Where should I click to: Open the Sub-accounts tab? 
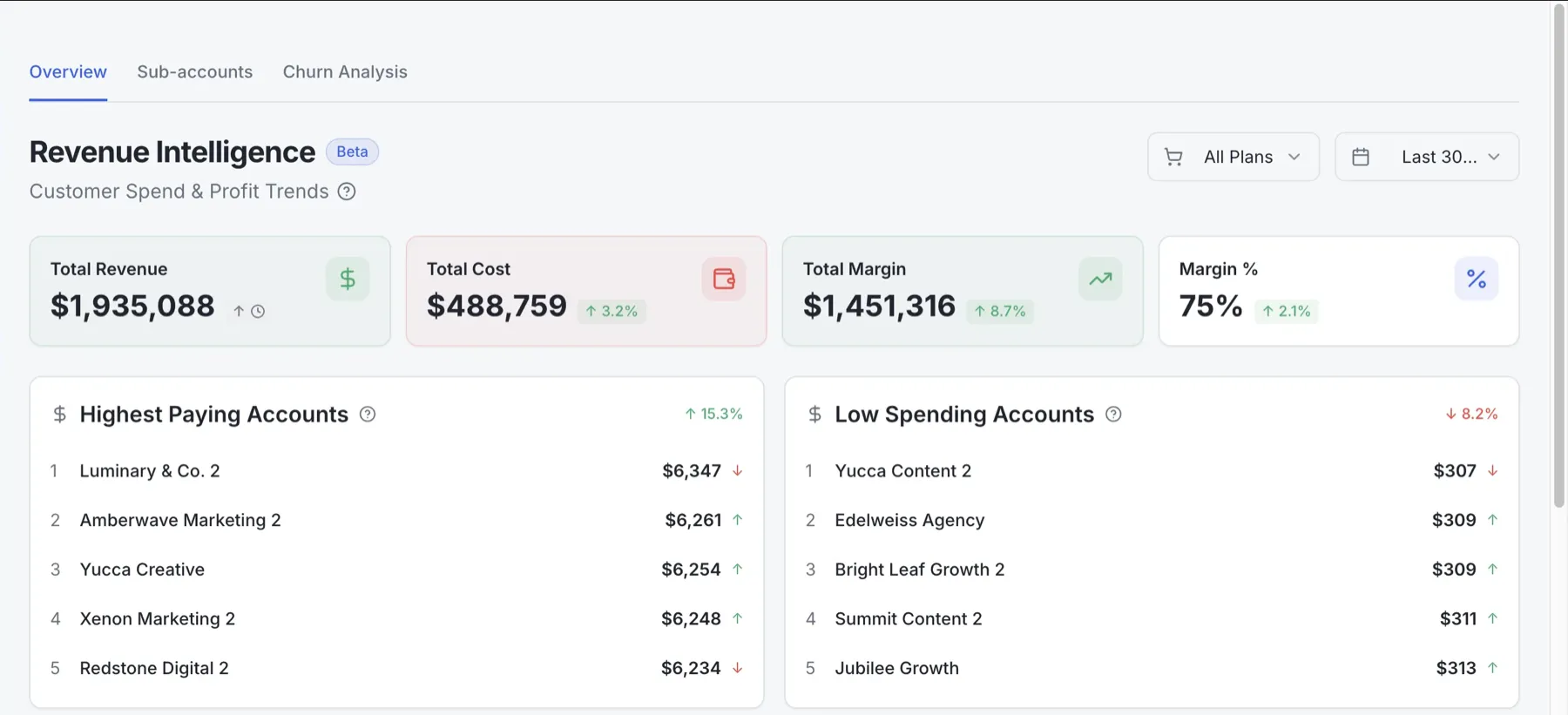coord(195,72)
